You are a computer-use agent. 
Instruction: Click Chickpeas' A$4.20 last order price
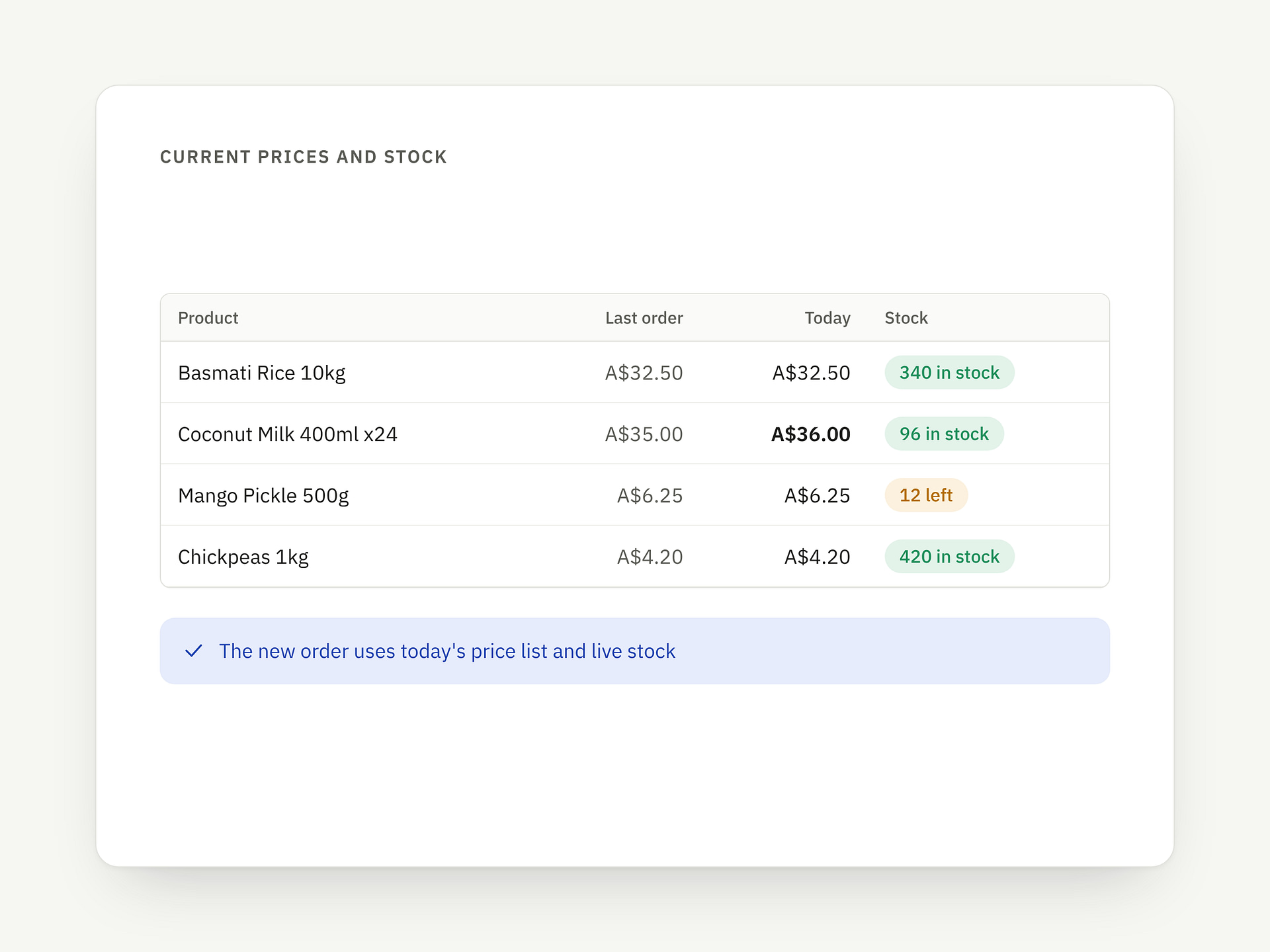650,557
